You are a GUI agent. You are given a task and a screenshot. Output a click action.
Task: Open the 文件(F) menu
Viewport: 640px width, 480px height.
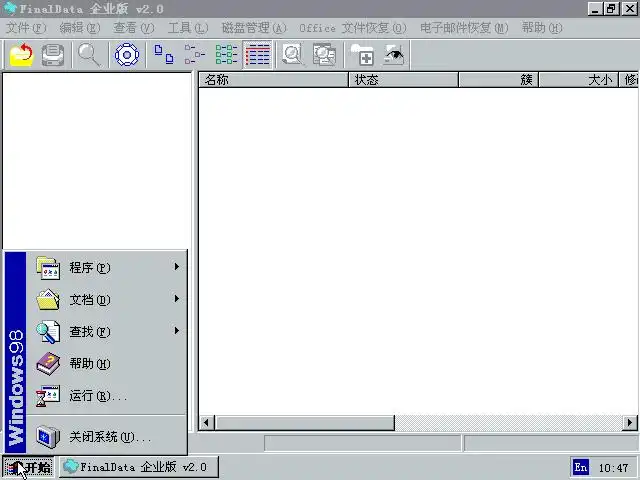pos(26,28)
